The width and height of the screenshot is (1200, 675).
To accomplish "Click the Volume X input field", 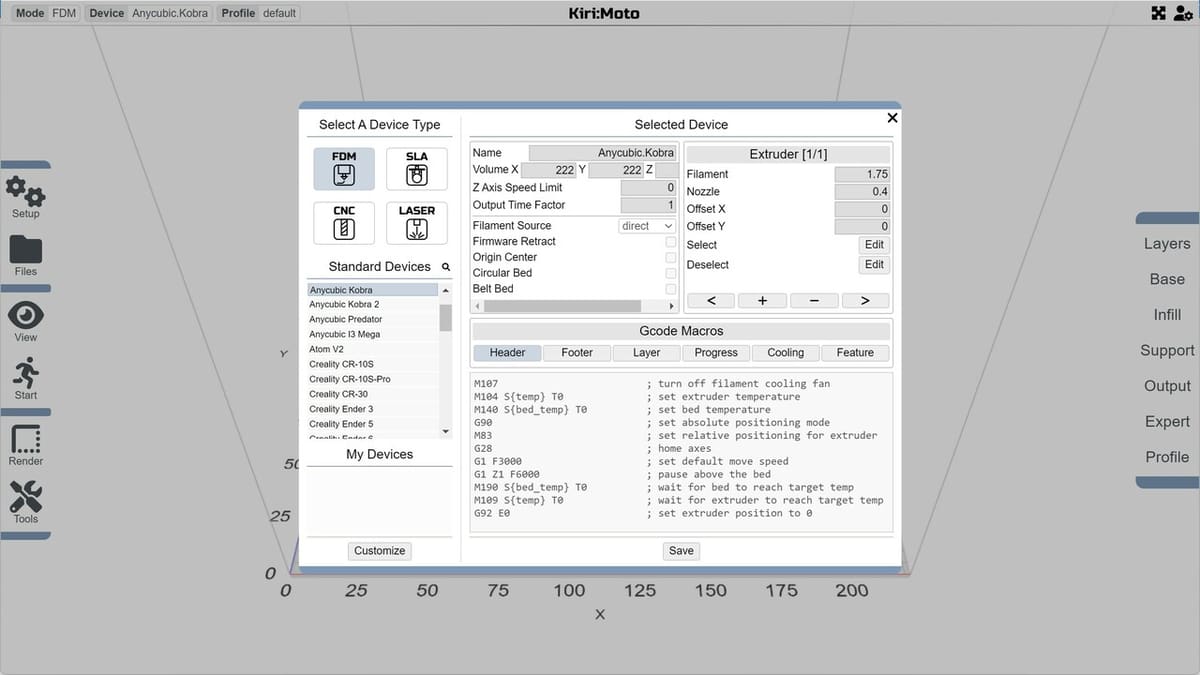I will point(549,170).
